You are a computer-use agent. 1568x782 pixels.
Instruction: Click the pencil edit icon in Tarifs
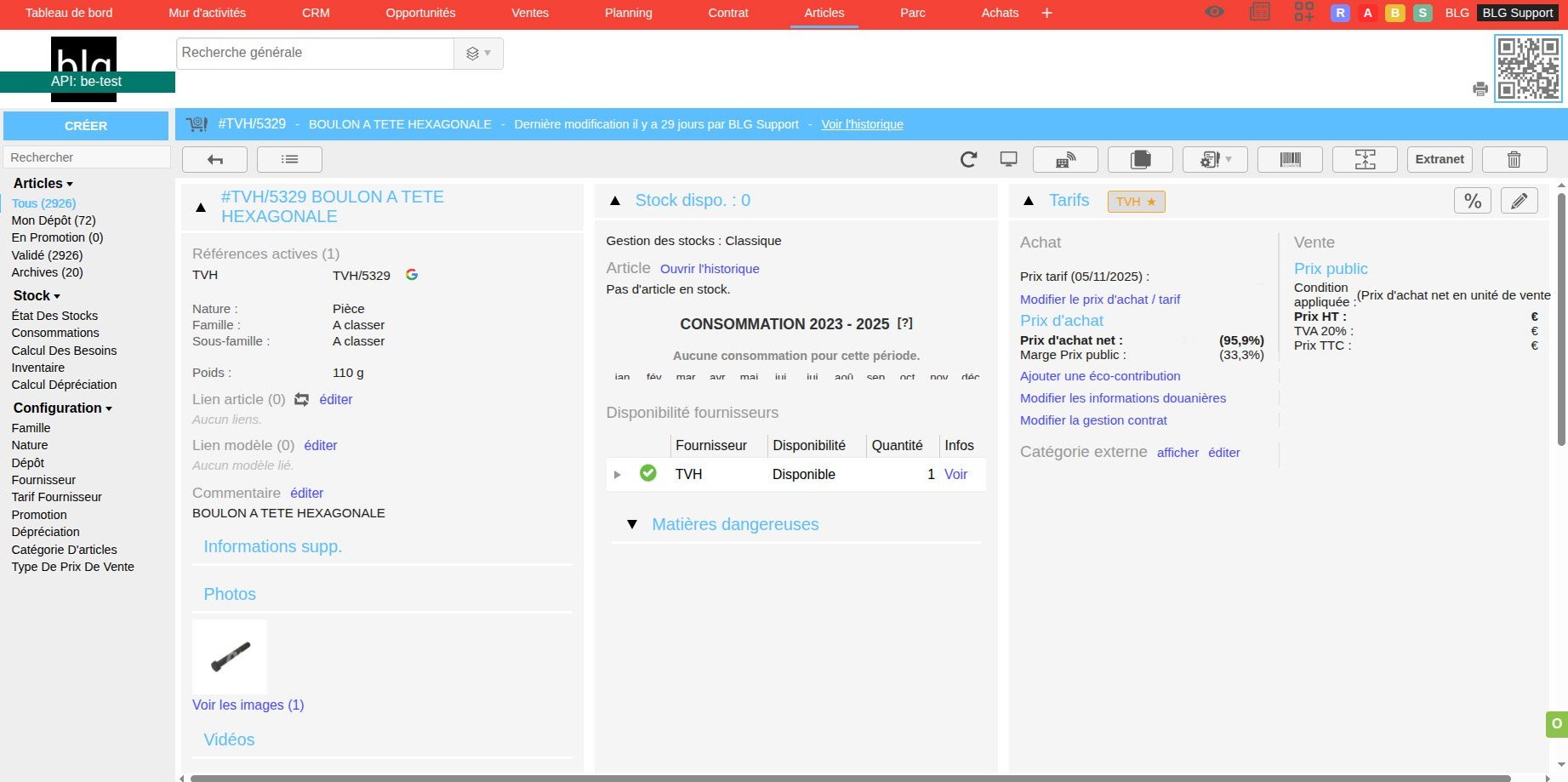tap(1519, 201)
